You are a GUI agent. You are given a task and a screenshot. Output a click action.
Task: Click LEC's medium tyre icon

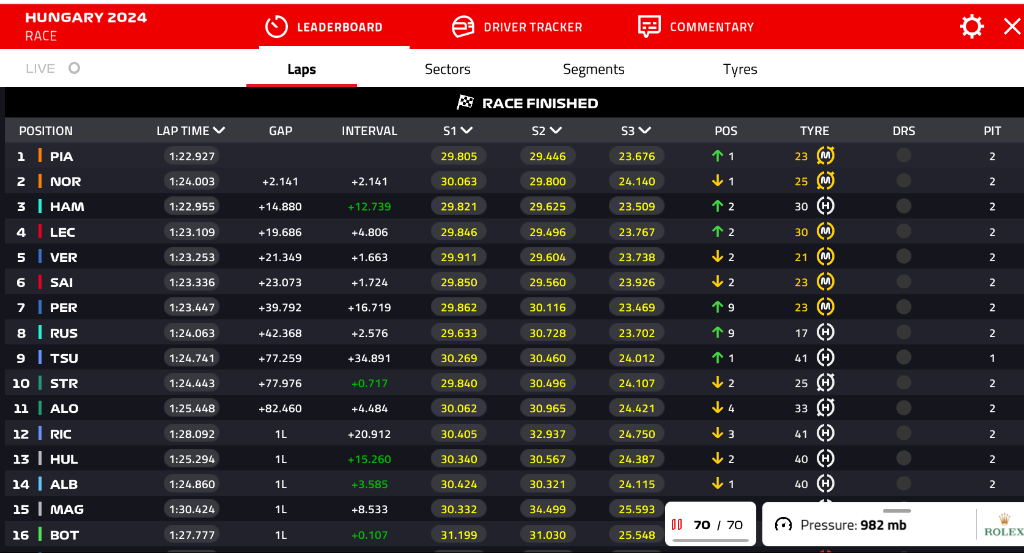click(825, 231)
